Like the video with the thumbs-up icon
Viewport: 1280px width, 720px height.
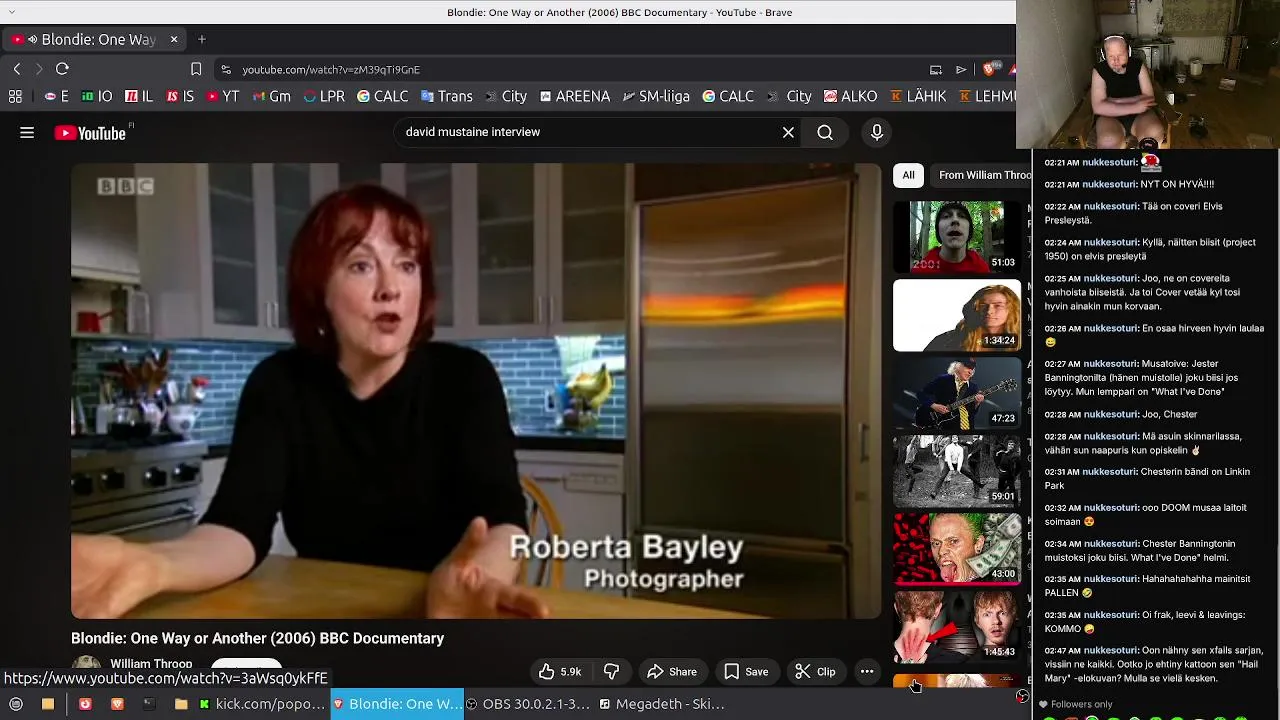click(560, 672)
